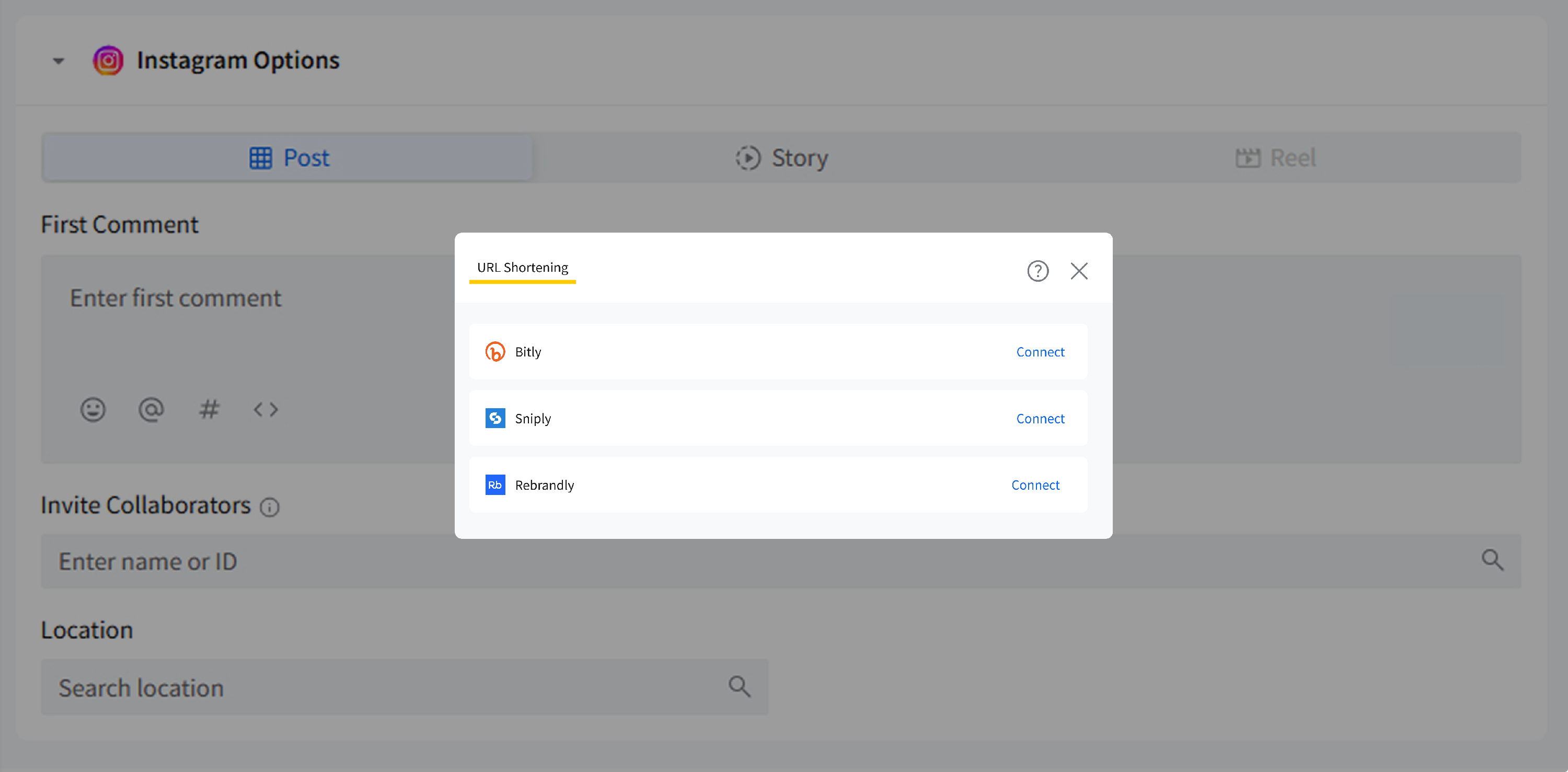Screen dimensions: 1568x772
Task: Connect the Bitly account
Action: (1040, 352)
